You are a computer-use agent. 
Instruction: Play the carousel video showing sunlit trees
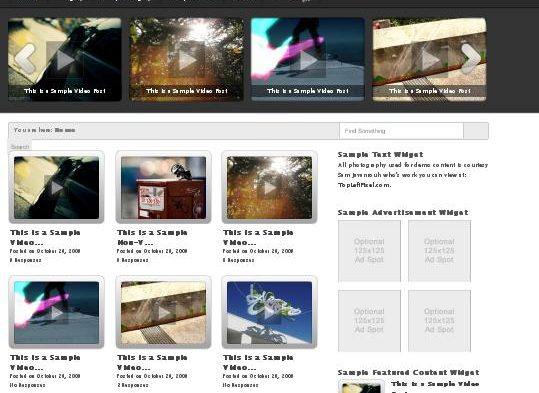click(x=187, y=60)
